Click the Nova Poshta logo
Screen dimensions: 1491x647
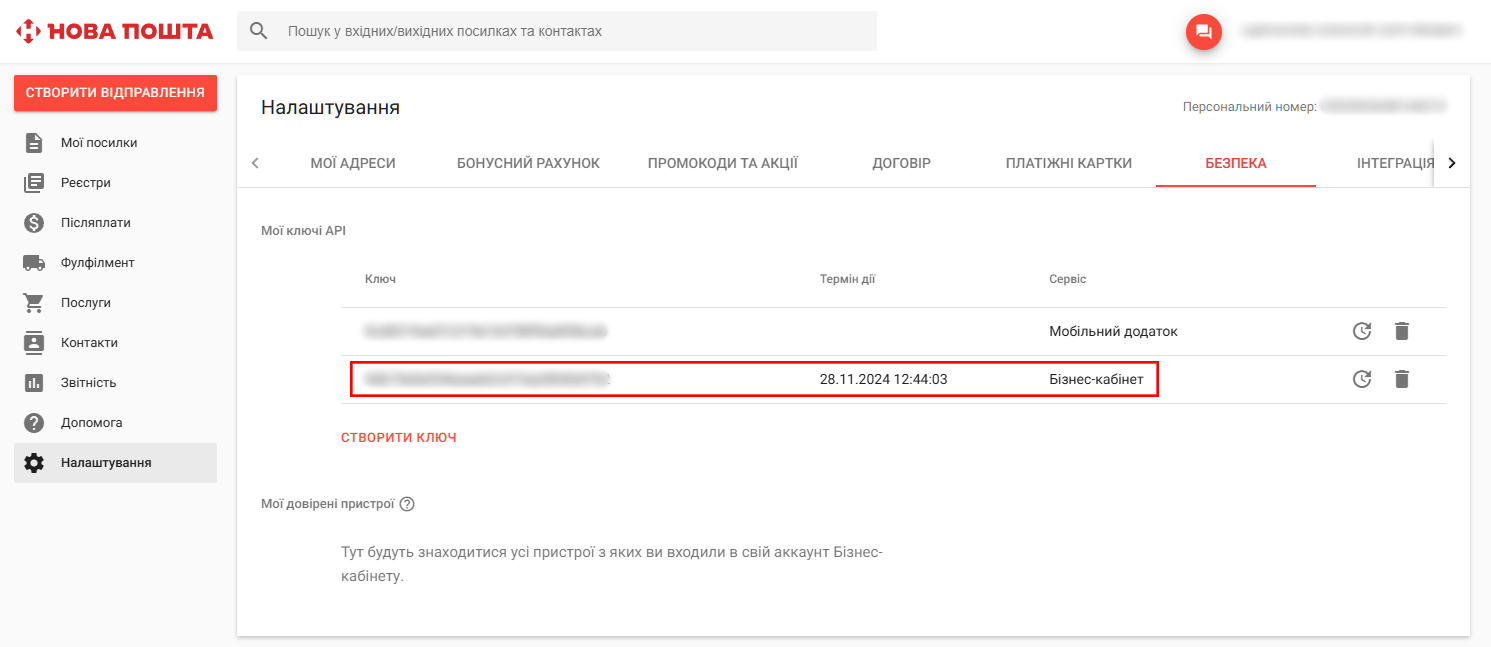point(115,31)
